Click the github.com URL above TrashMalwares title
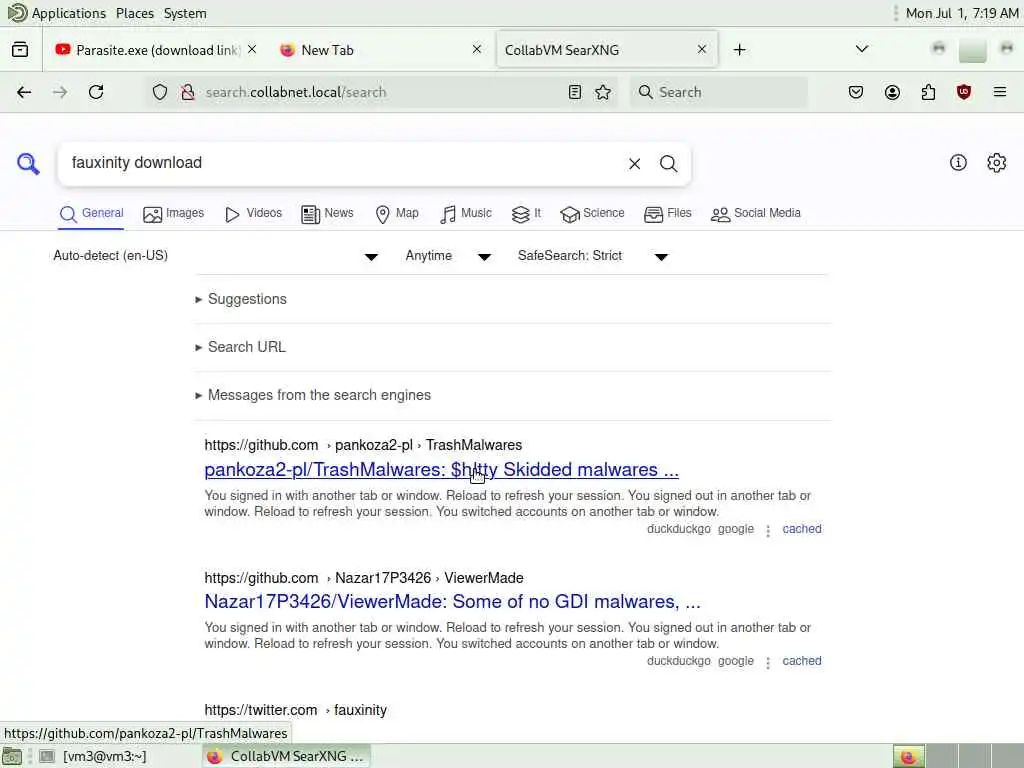1024x768 pixels. pyautogui.click(x=363, y=445)
